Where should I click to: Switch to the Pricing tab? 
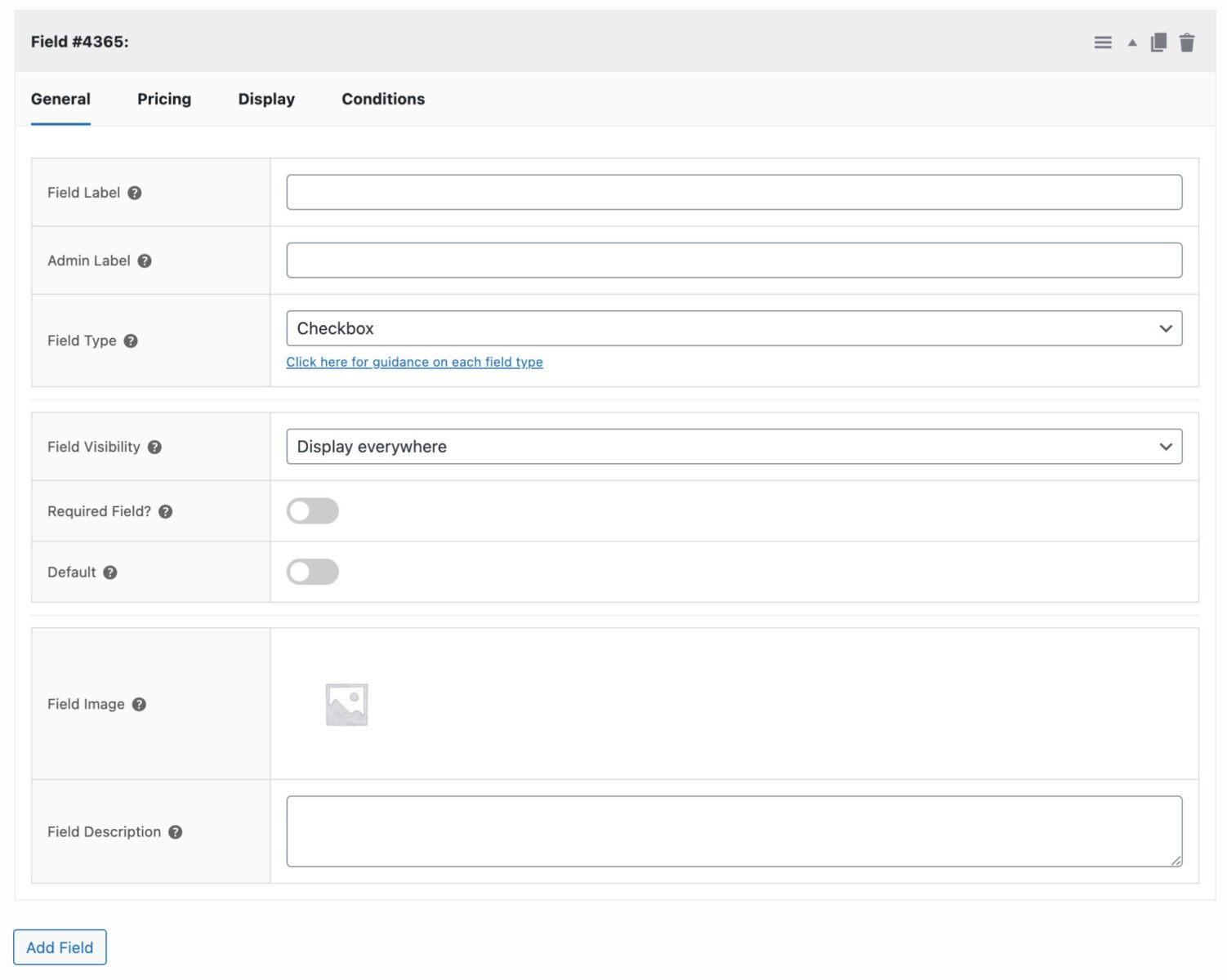tap(163, 99)
